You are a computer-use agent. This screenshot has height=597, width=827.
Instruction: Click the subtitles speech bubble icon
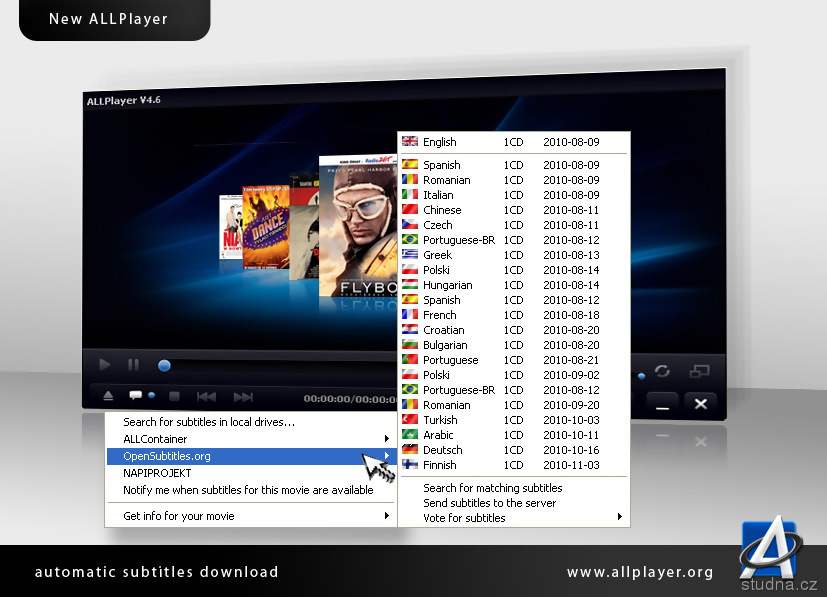click(x=135, y=395)
